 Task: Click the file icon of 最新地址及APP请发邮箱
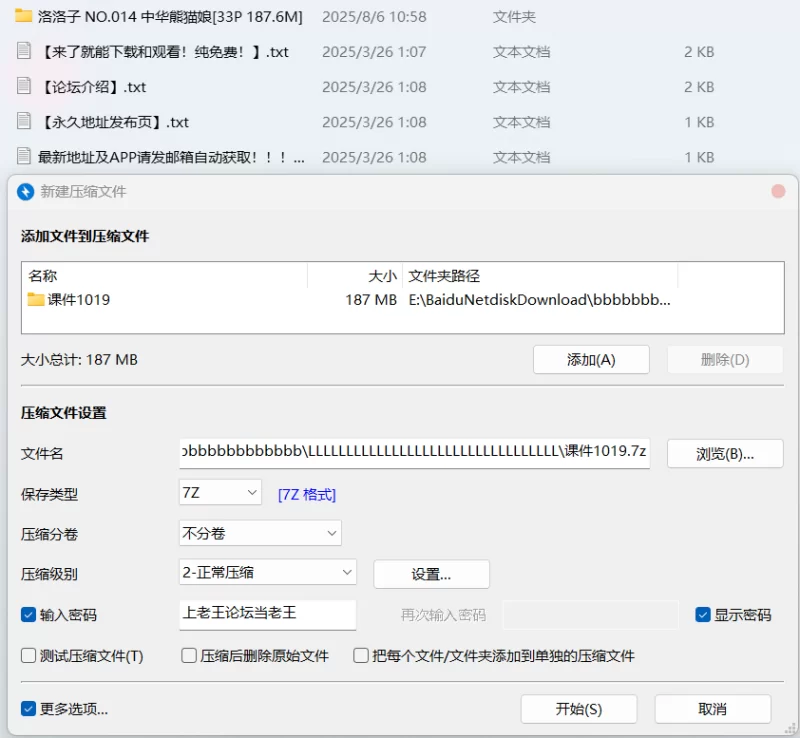23,156
